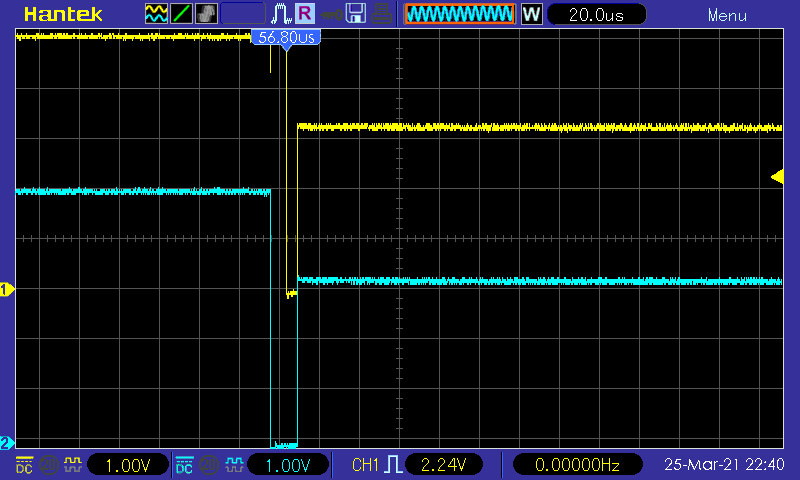Click the CH2 bandwidth limit 20 icon
The height and width of the screenshot is (480, 800).
pyautogui.click(x=209, y=465)
